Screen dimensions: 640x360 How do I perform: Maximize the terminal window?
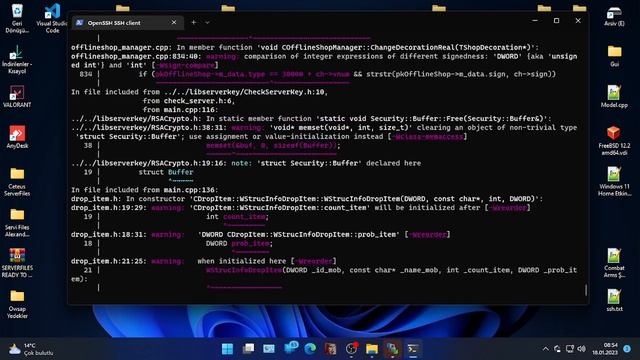tap(556, 20)
